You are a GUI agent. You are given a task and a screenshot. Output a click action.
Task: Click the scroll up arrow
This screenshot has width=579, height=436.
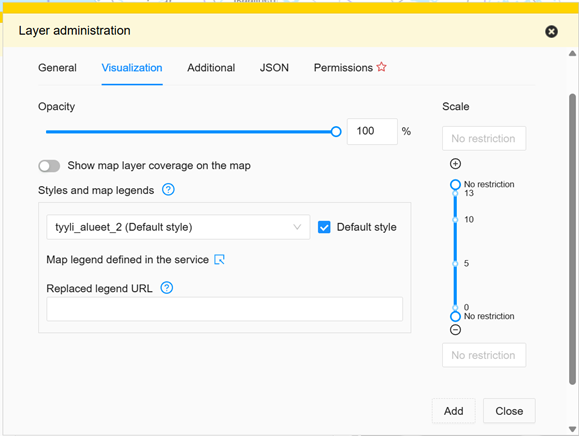(x=572, y=54)
